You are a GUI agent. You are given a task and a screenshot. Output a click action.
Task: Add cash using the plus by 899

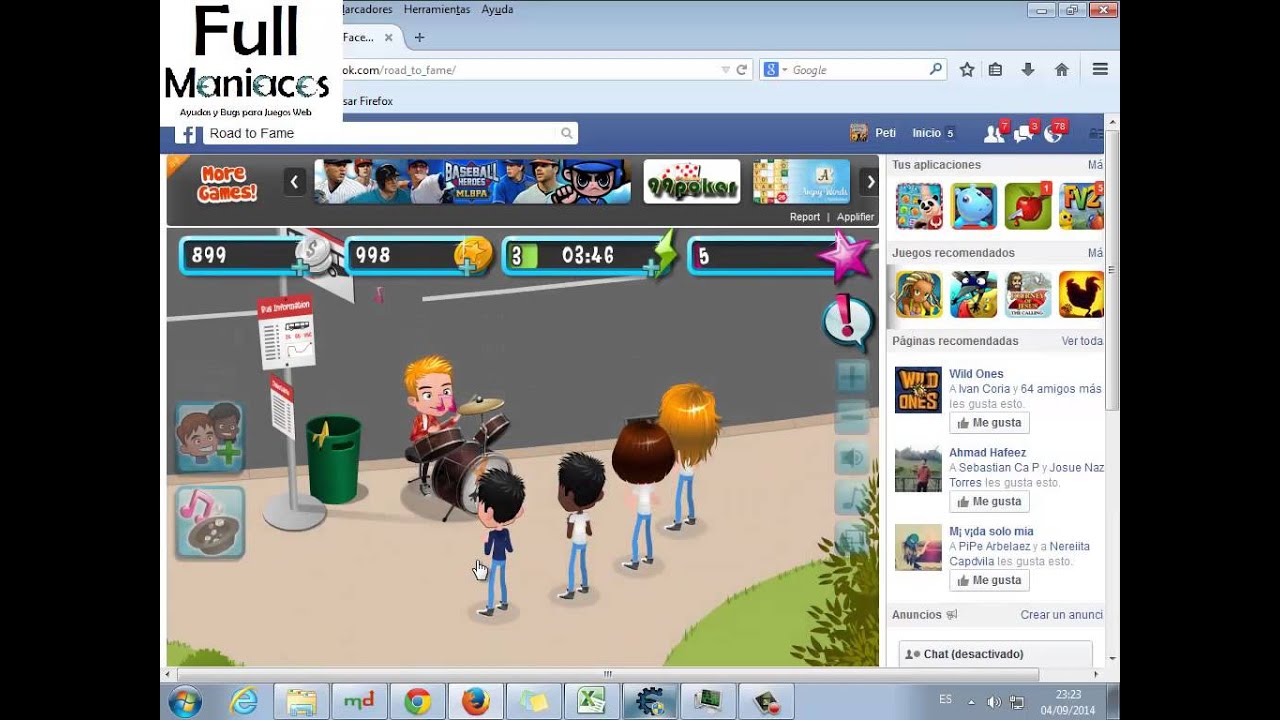(x=299, y=266)
